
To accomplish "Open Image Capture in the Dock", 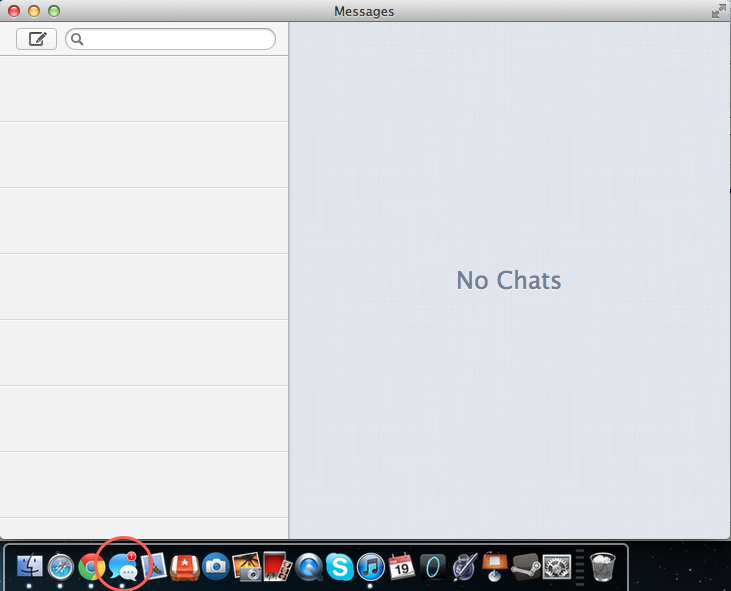I will (247, 567).
